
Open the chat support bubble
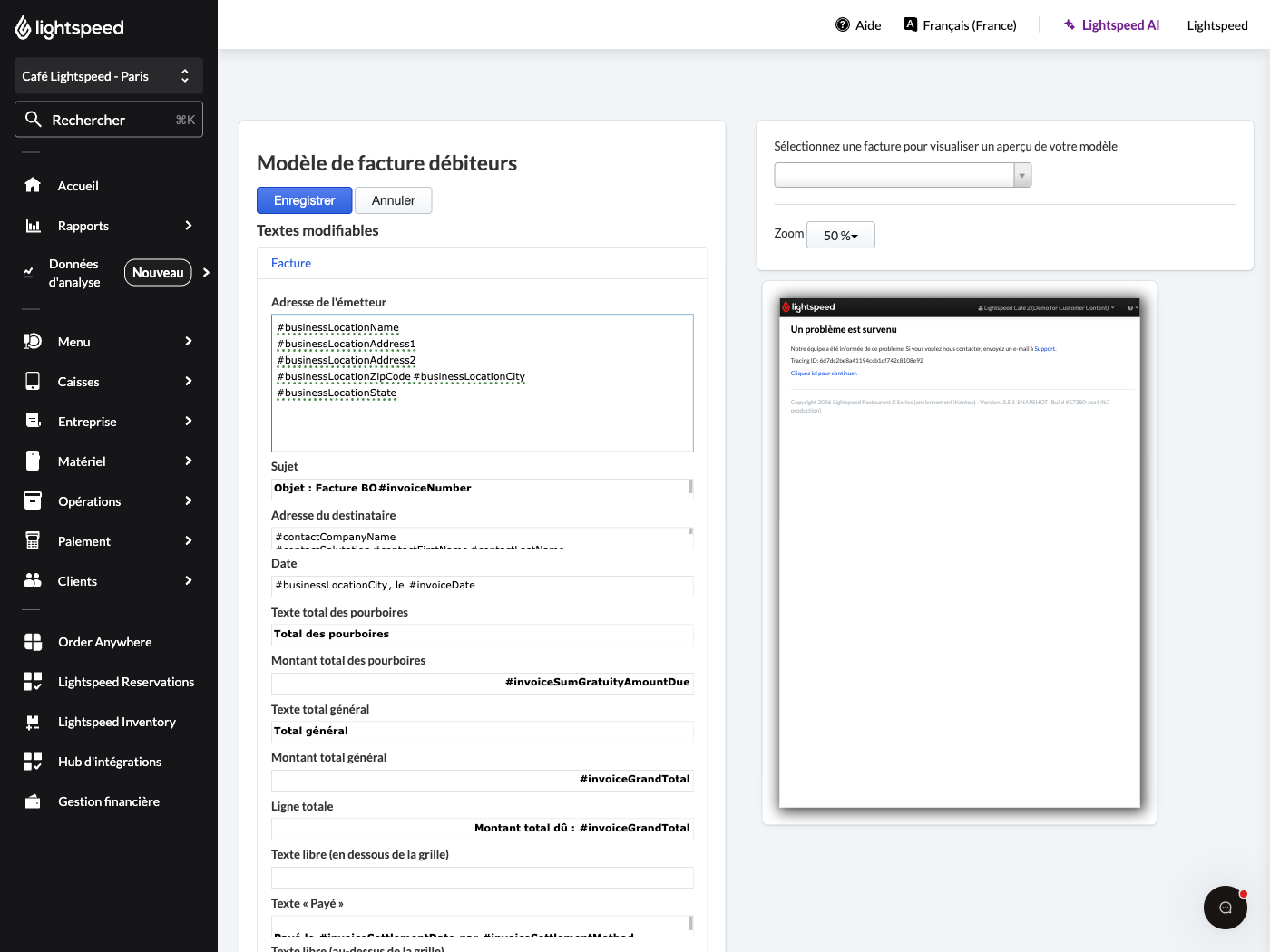pos(1226,908)
